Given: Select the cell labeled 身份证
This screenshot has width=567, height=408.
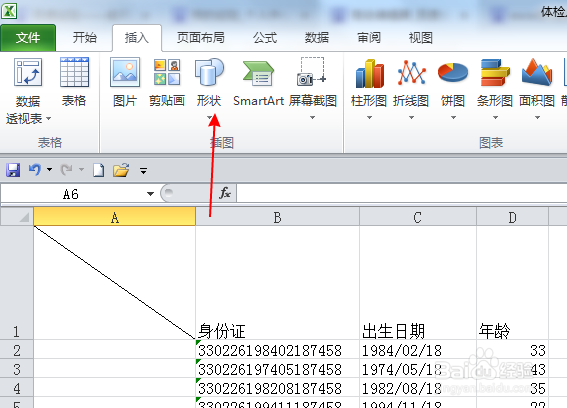Looking at the screenshot, I should pos(277,283).
